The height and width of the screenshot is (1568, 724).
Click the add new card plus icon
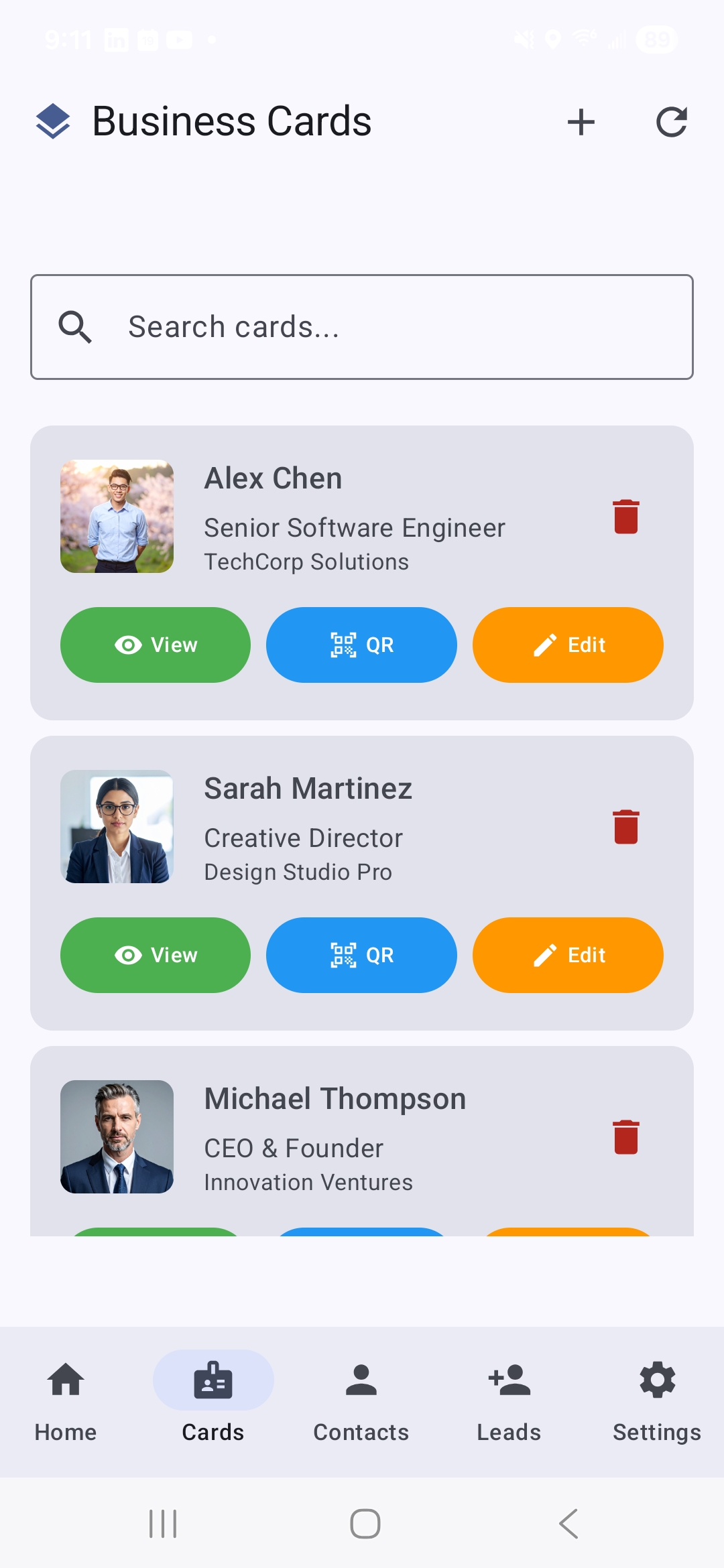coord(581,122)
